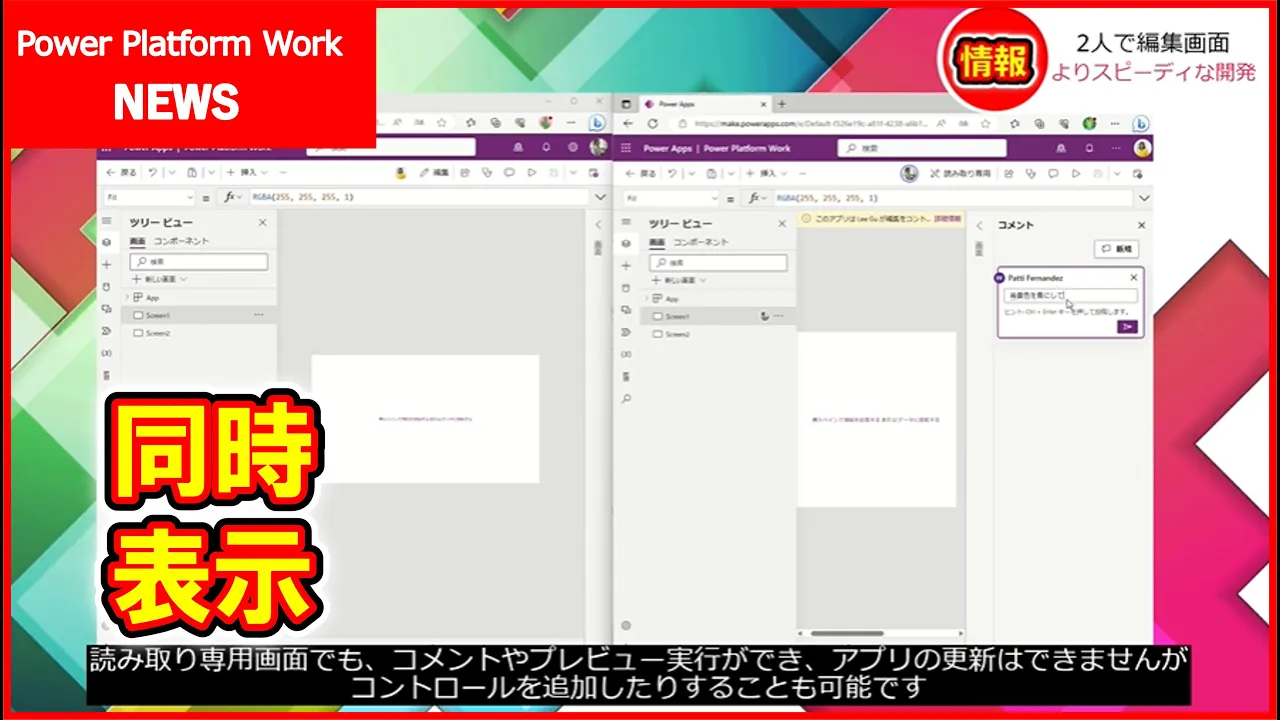Open Tree view icon in read-only window sidebar

626,243
